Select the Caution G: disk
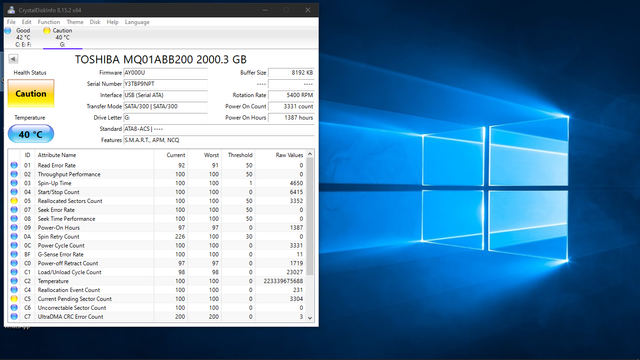 click(62, 37)
